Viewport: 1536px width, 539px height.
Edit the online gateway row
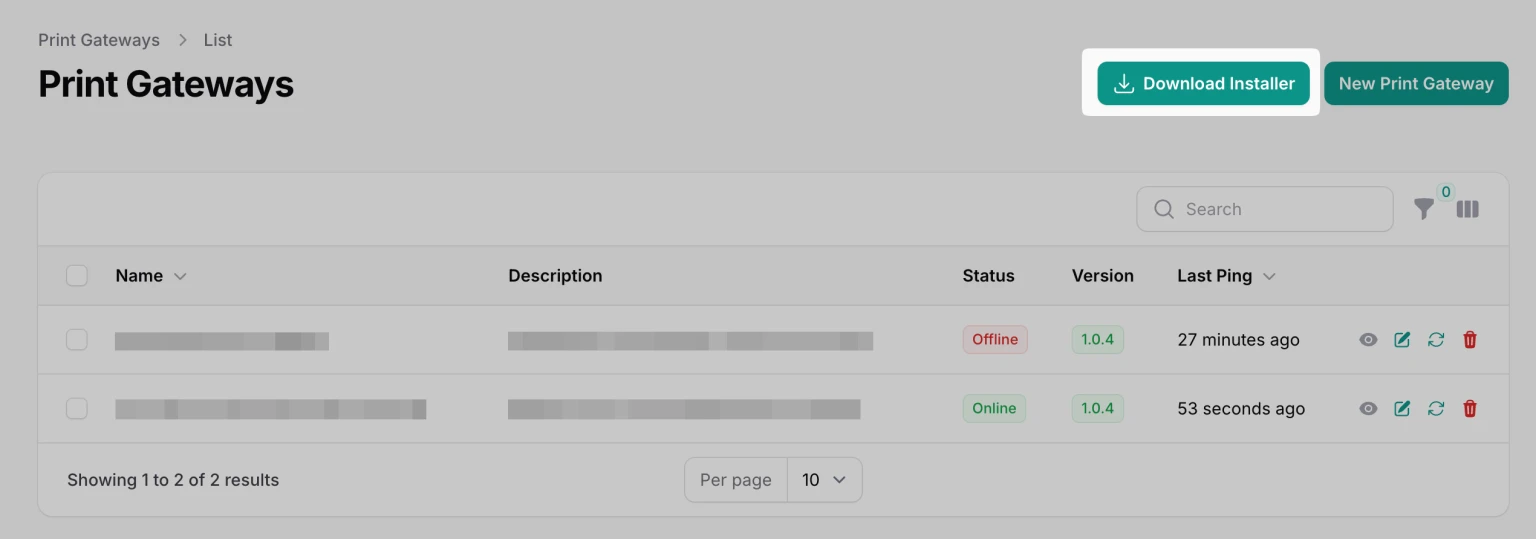[x=1402, y=409]
